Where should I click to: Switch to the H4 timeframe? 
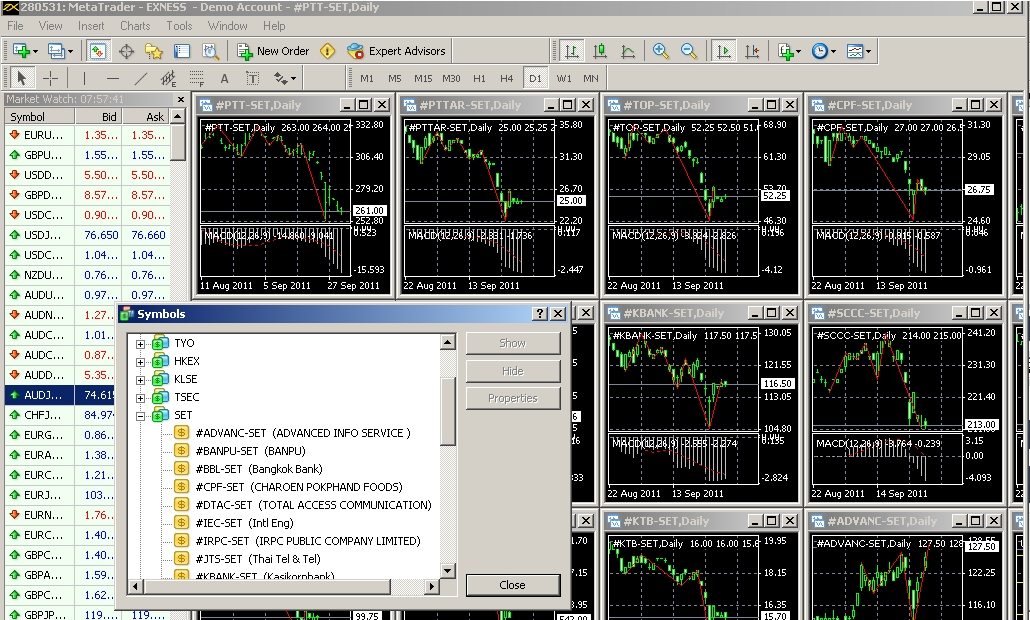506,78
